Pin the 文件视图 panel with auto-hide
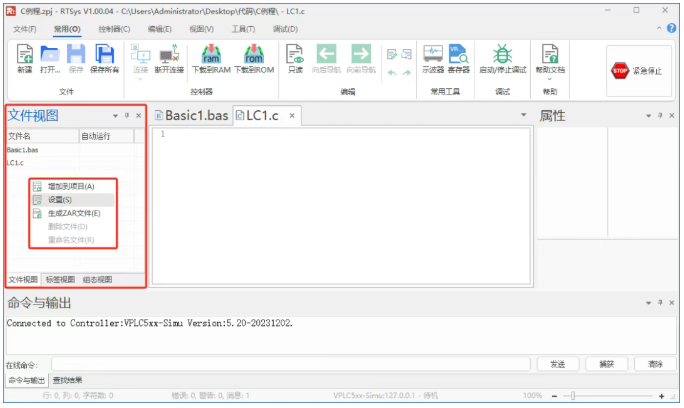 click(127, 116)
